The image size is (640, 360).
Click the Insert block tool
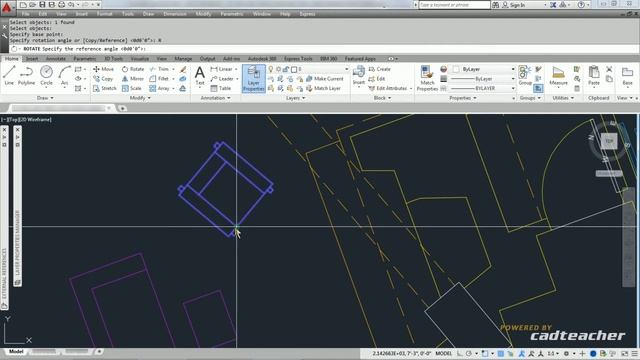(358, 76)
